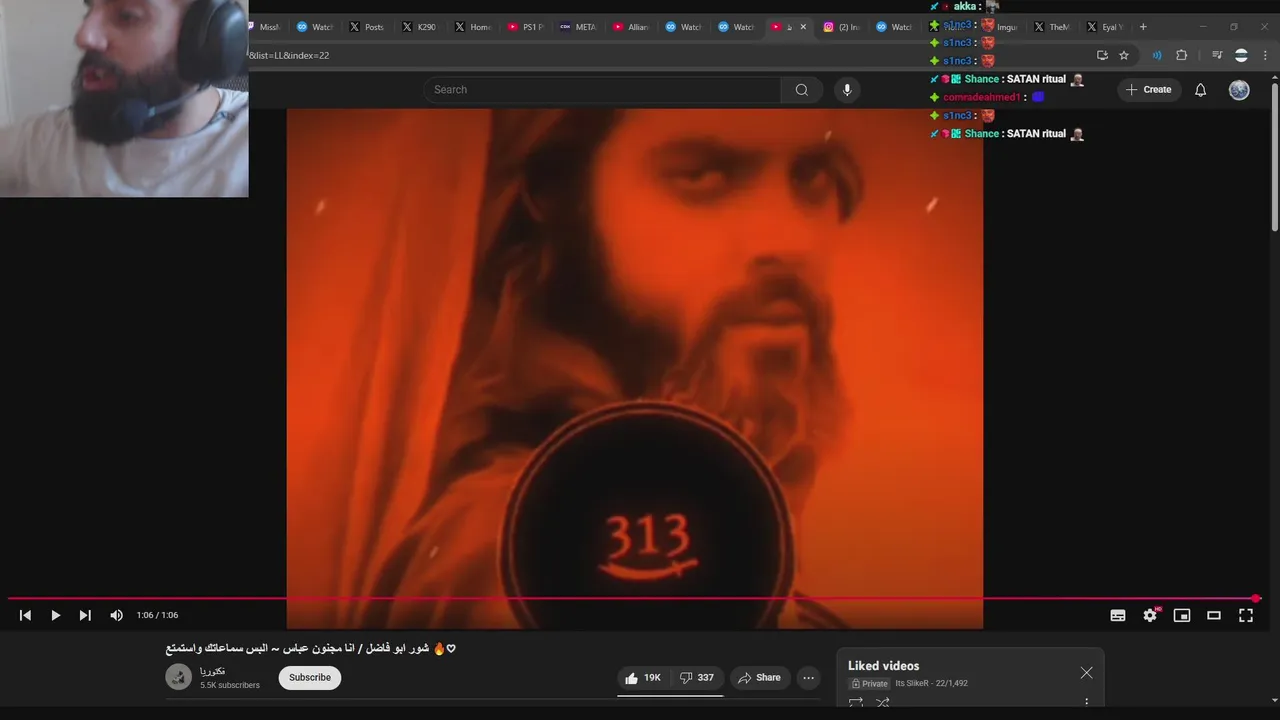Click the 5.5K subscribers text
The image size is (1280, 720).
[230, 686]
